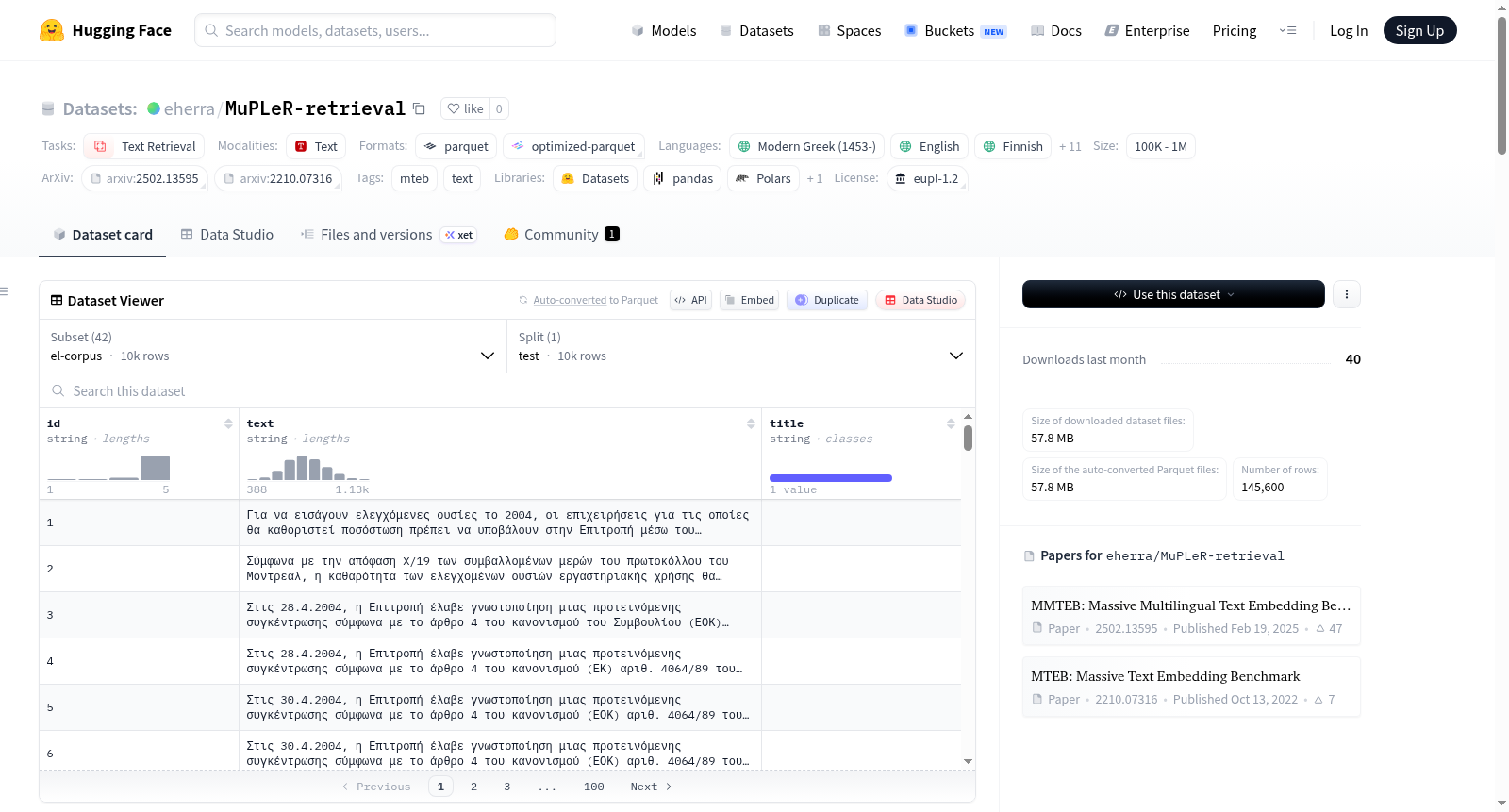Open Datasets in the top navigation

pyautogui.click(x=757, y=30)
